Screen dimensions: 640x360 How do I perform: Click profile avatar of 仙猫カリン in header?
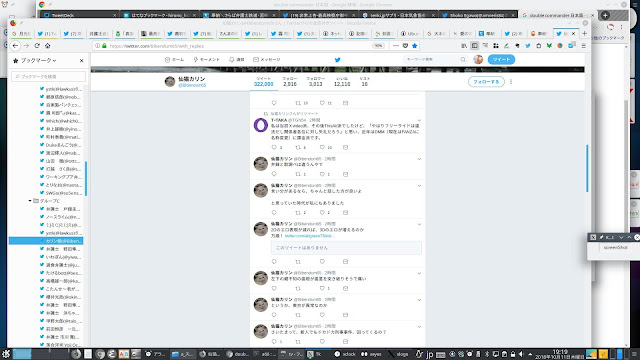click(x=170, y=82)
